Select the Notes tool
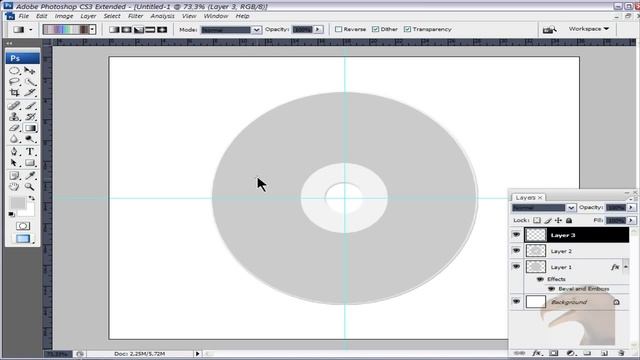This screenshot has width=640, height=360. (14, 176)
